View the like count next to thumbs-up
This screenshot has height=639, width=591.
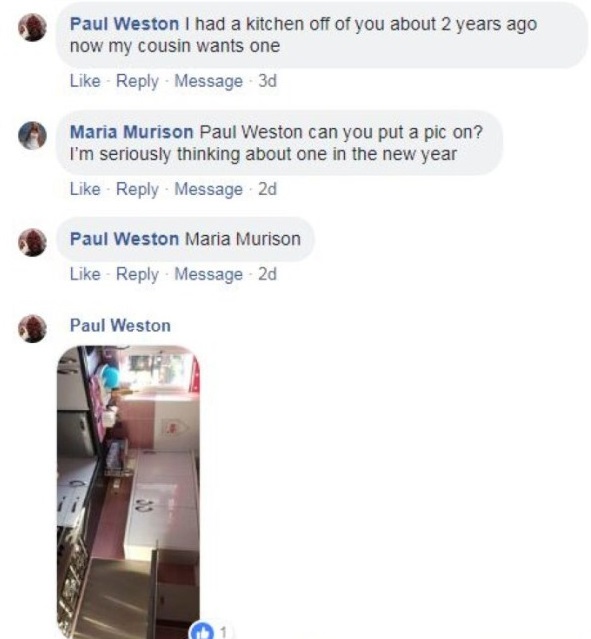click(223, 632)
